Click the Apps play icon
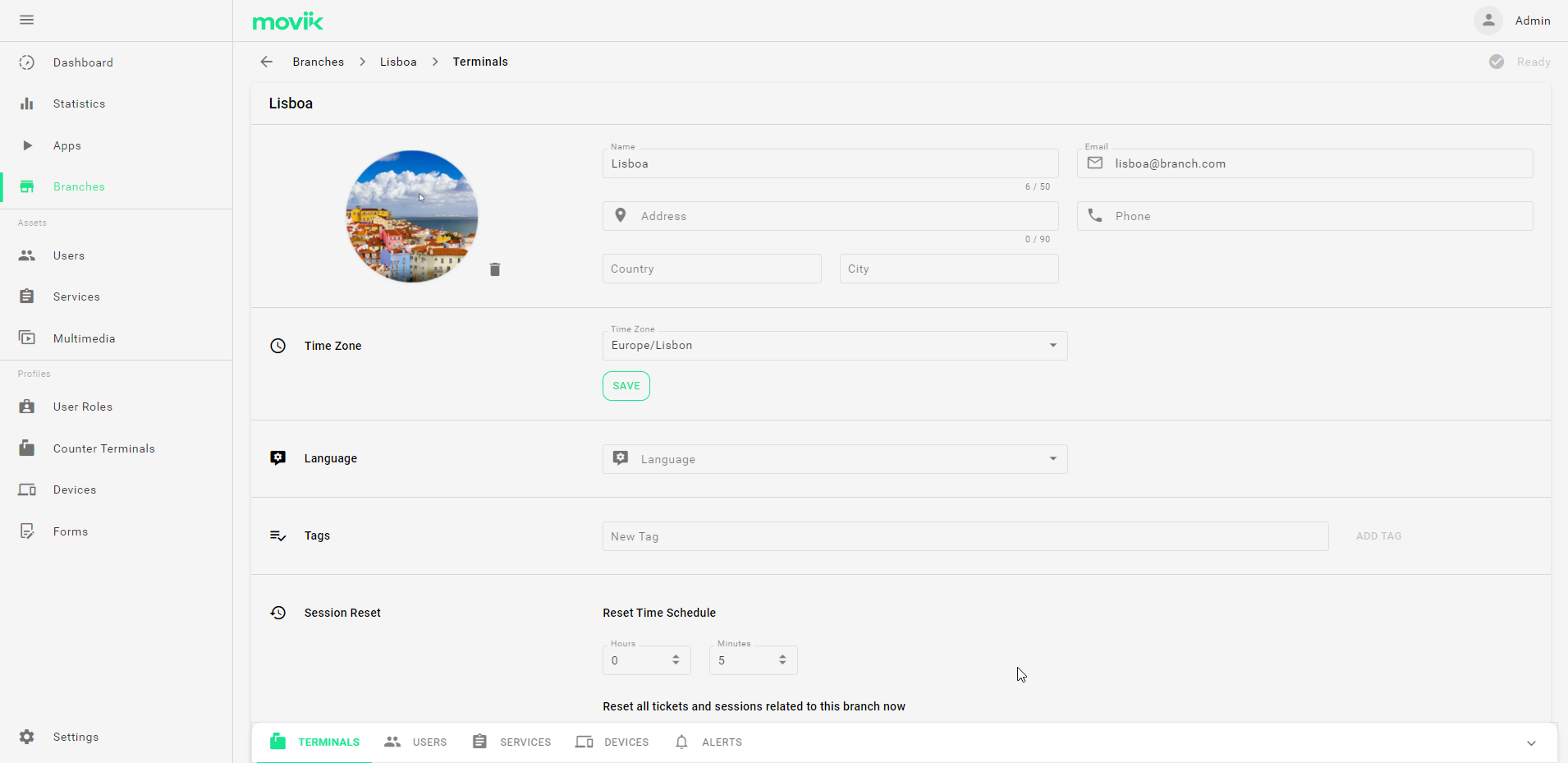This screenshot has height=763, width=1568. 27,145
